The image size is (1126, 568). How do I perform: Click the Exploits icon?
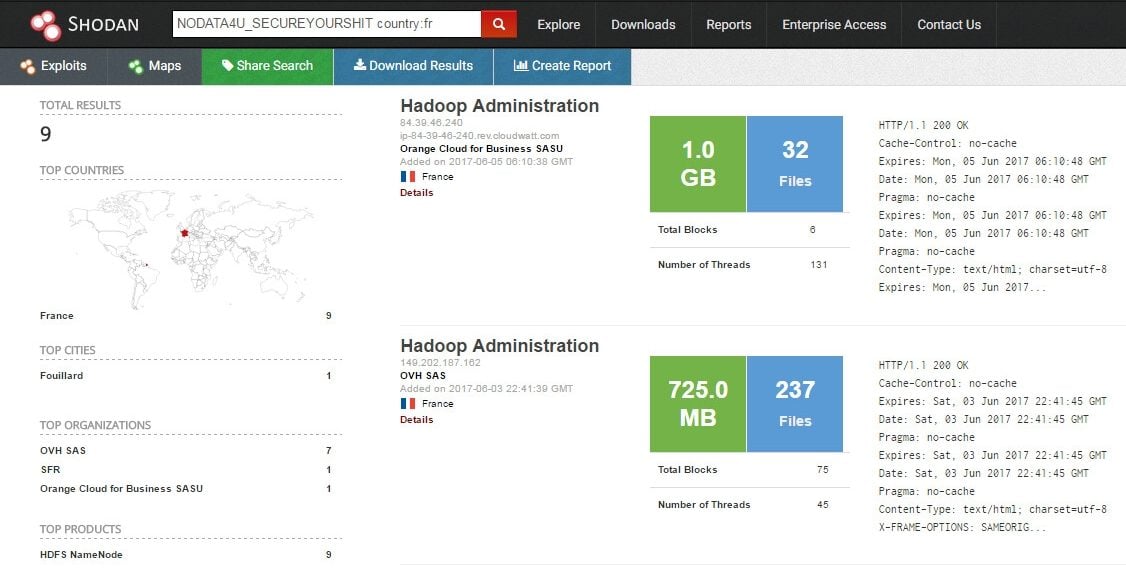(x=28, y=67)
